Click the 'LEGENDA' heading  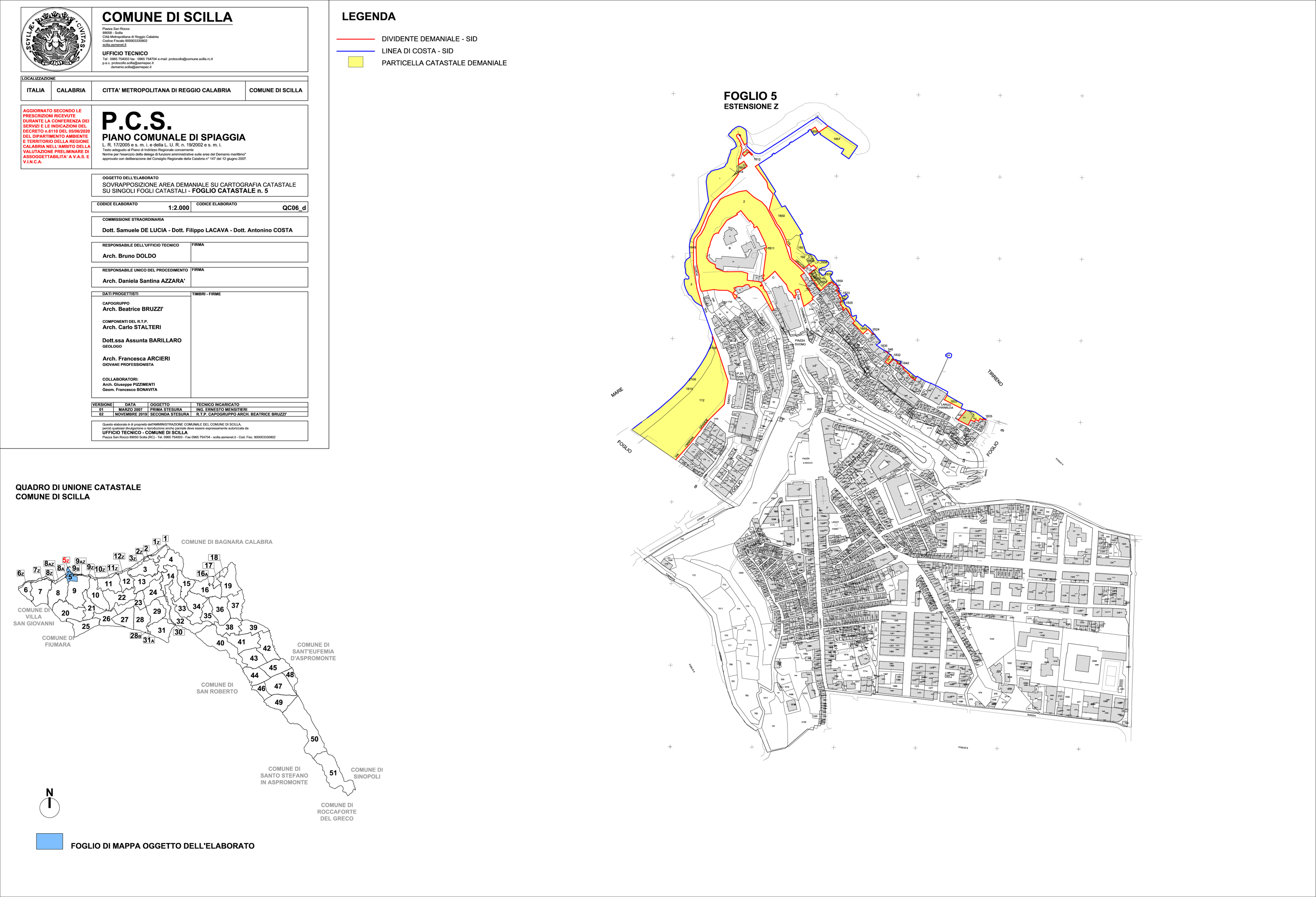point(369,16)
